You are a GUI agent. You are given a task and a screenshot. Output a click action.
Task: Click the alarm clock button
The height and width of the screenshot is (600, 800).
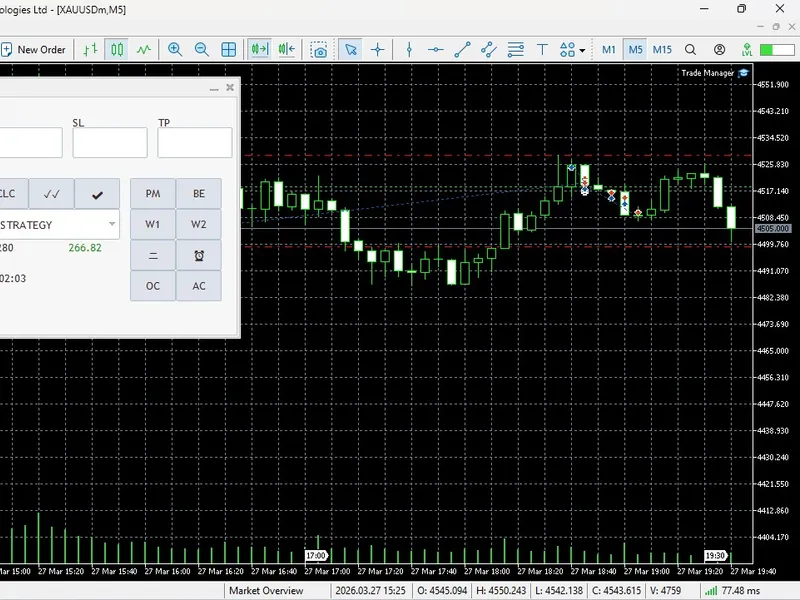pyautogui.click(x=198, y=256)
